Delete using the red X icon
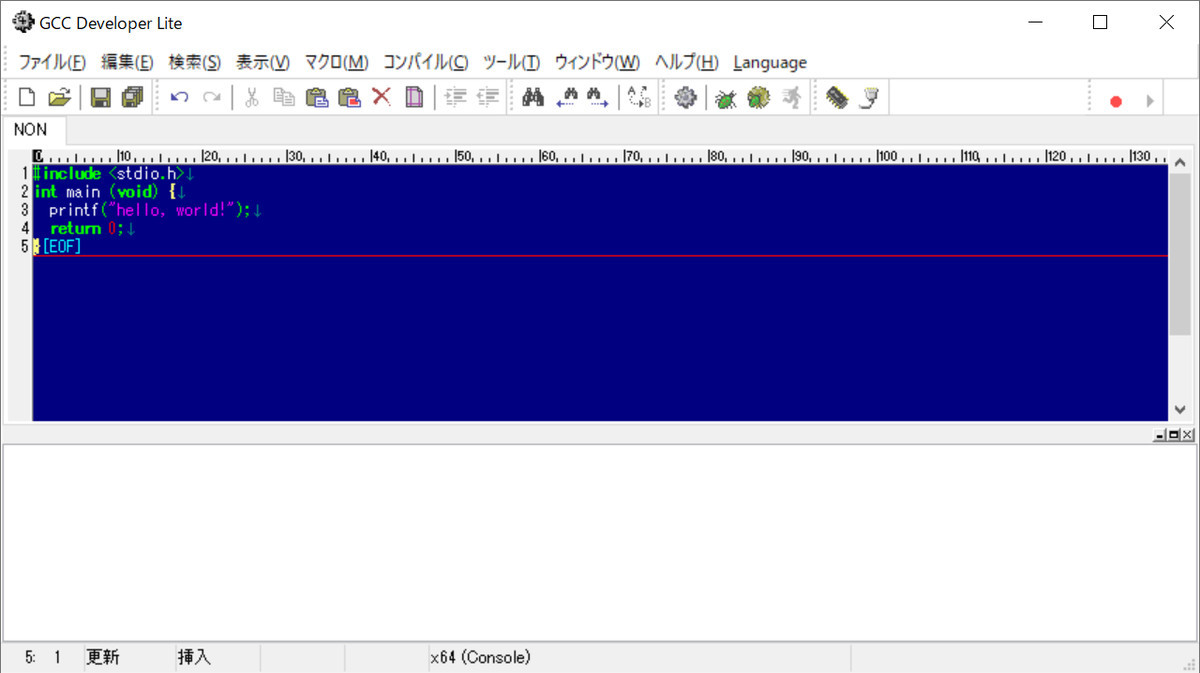 [x=381, y=97]
